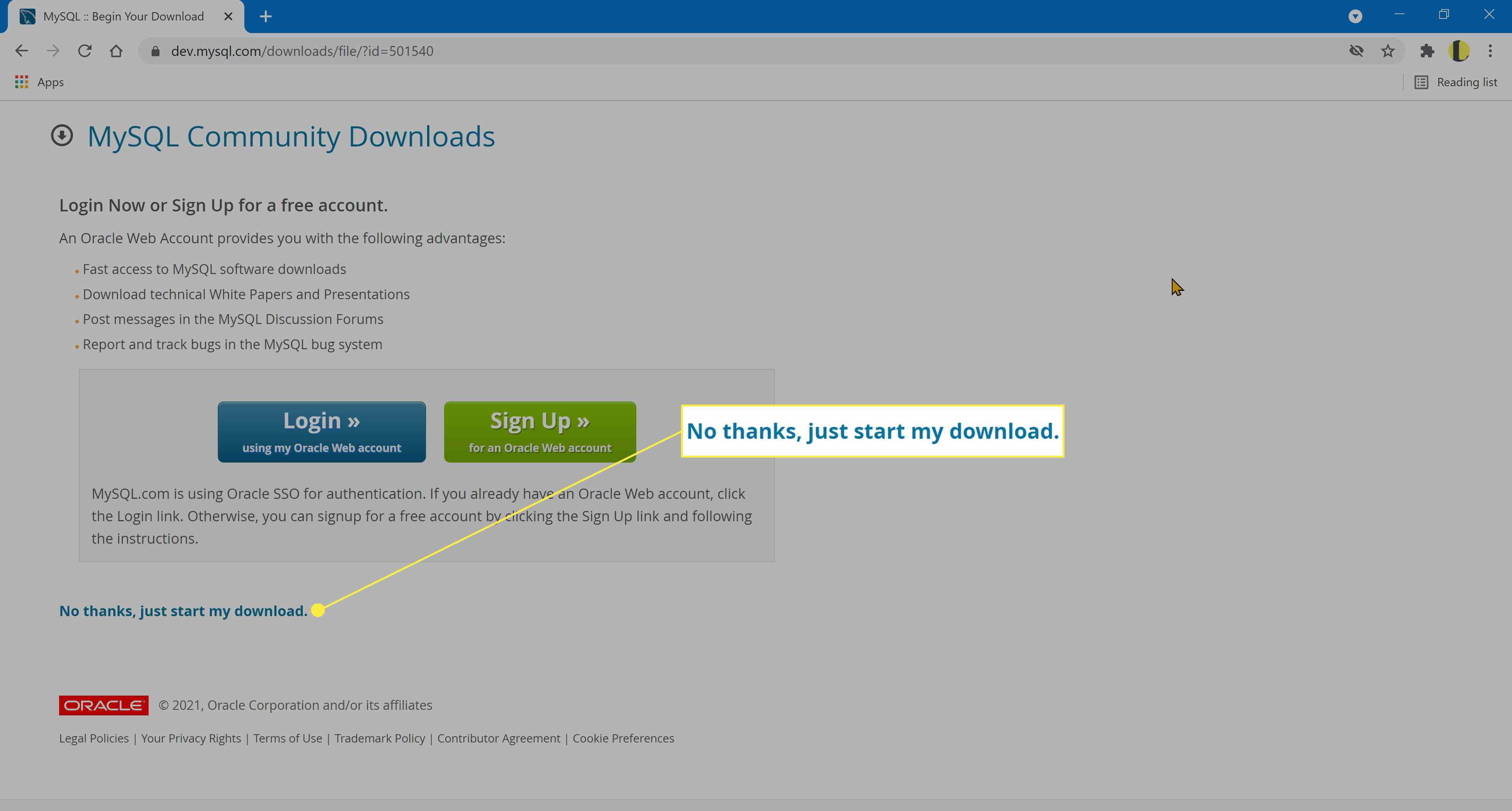This screenshot has height=811, width=1512.
Task: Click Sign Up for an Oracle Web account
Action: (540, 432)
